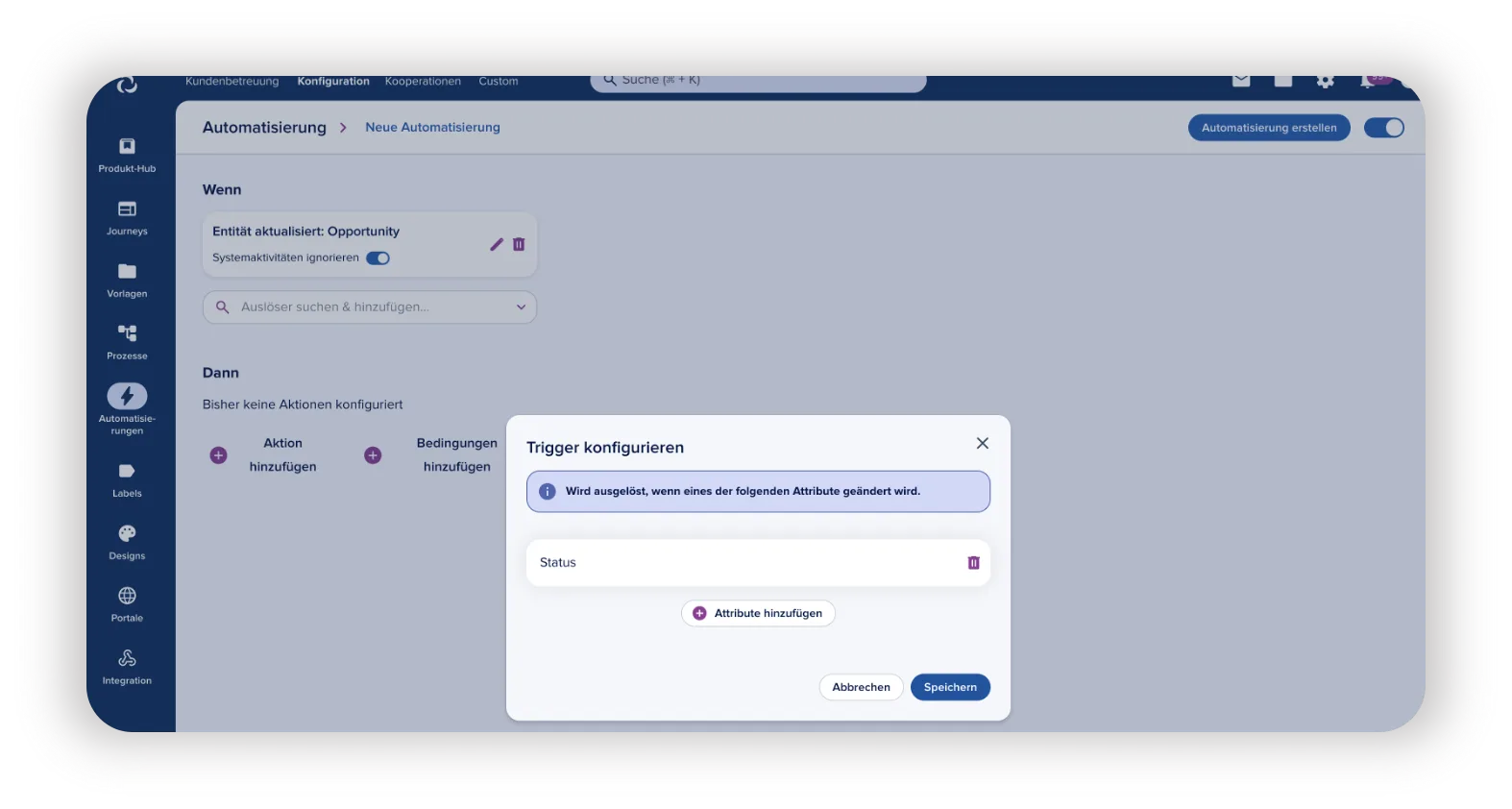Image resolution: width=1512 pixels, height=809 pixels.
Task: Delete the Opportunity trigger card
Action: click(x=519, y=244)
